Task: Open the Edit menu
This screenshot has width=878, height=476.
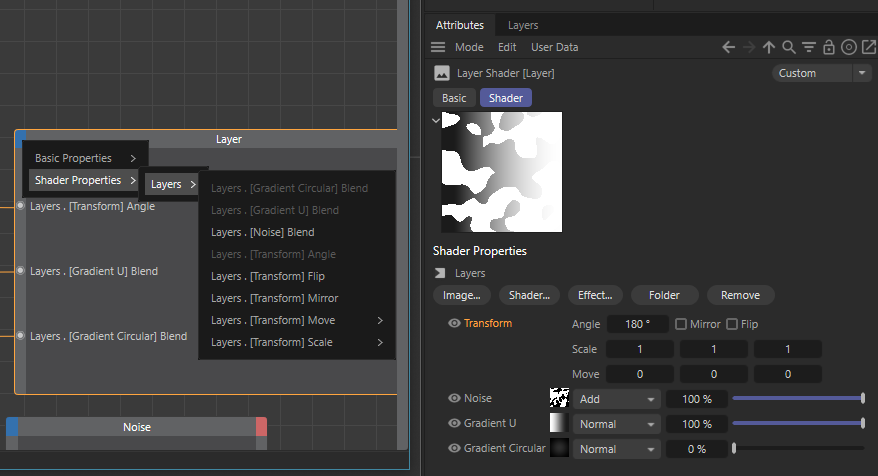Action: (507, 48)
